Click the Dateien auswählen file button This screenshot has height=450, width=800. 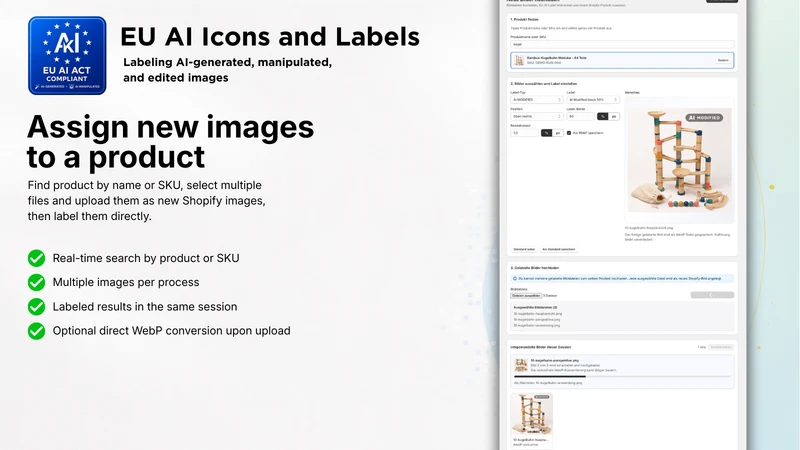(x=526, y=295)
